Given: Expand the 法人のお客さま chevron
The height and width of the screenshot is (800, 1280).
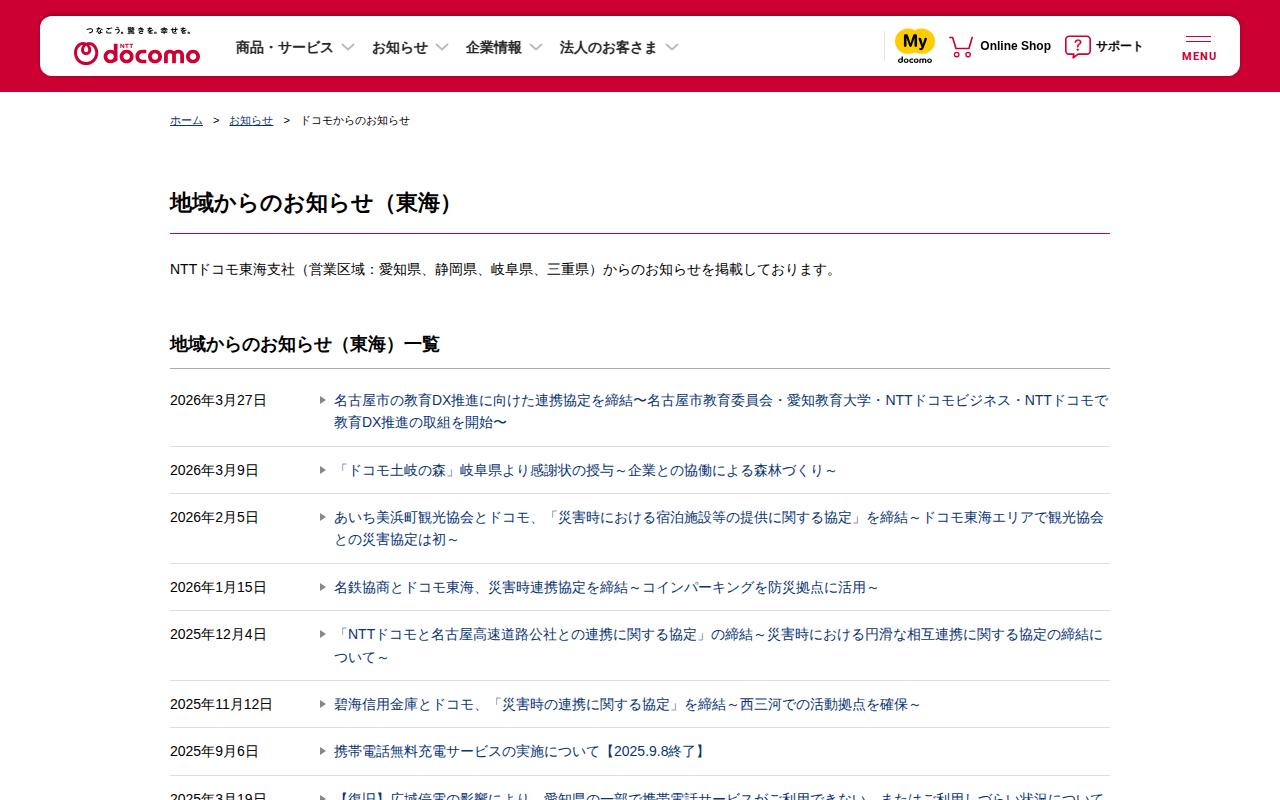Looking at the screenshot, I should pyautogui.click(x=672, y=47).
